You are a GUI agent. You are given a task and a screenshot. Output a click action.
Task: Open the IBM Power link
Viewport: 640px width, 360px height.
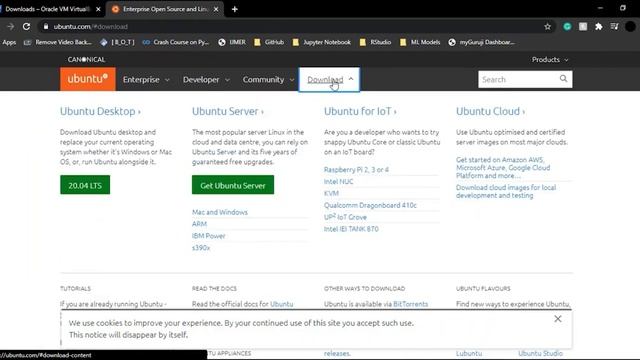(209, 236)
